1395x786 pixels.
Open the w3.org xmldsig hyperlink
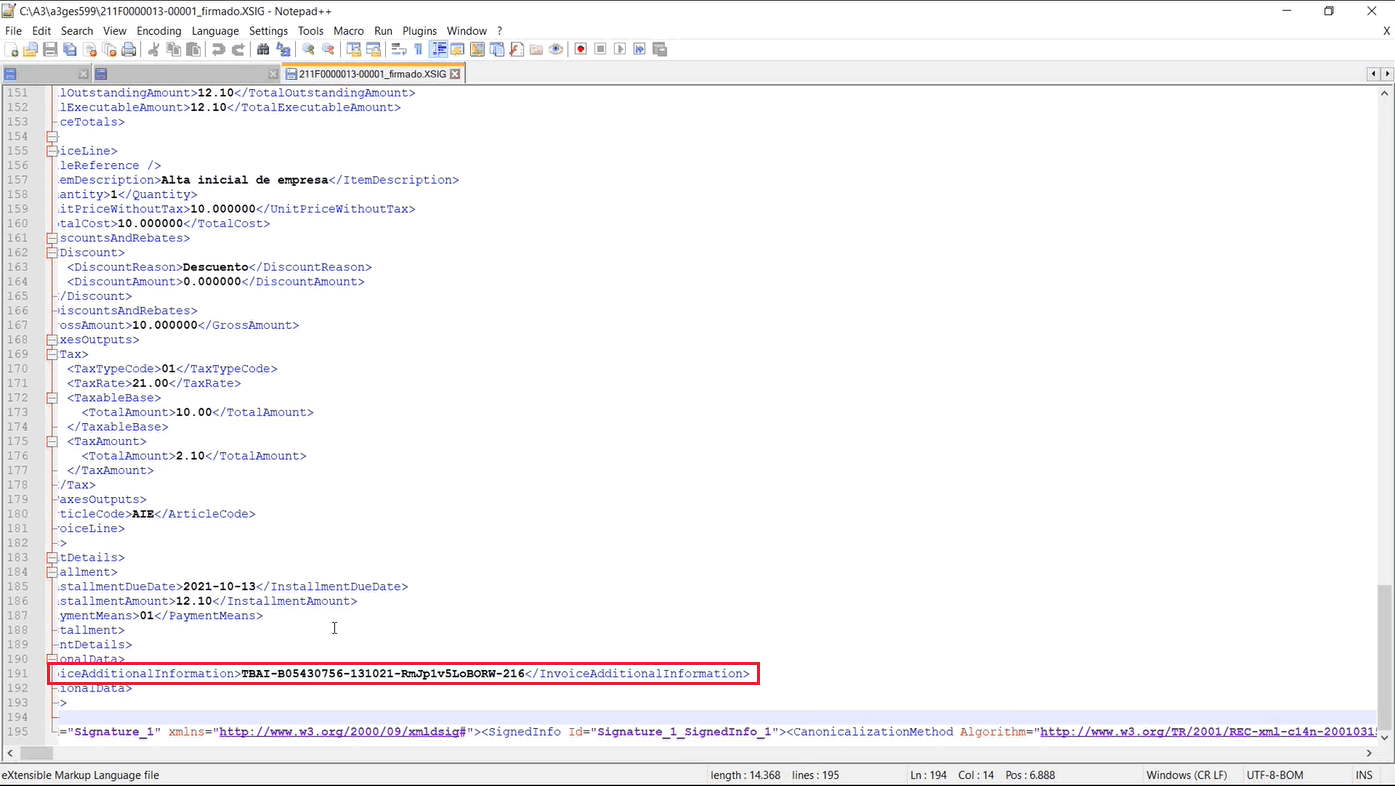click(x=343, y=732)
